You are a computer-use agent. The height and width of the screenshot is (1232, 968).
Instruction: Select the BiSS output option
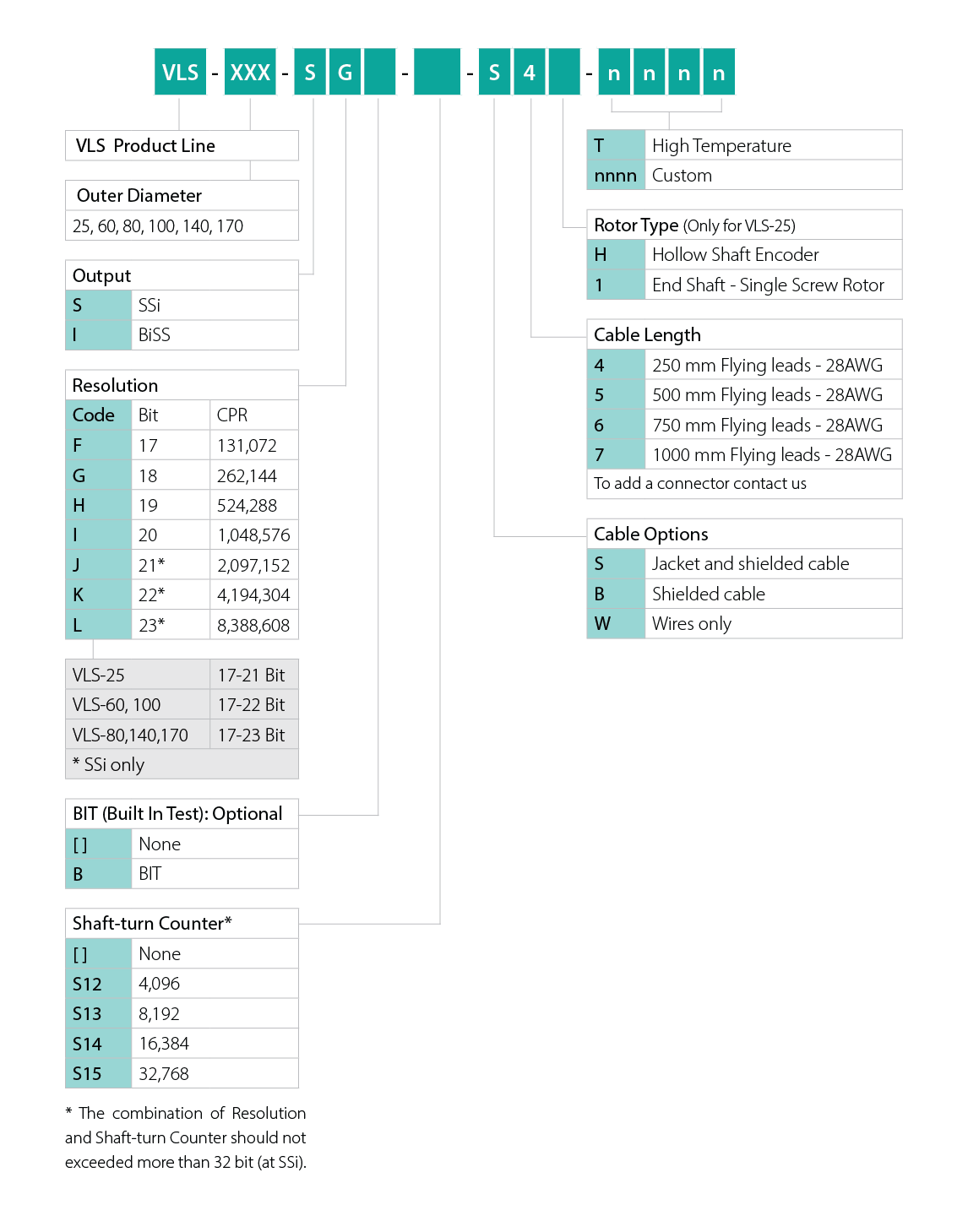[x=155, y=335]
